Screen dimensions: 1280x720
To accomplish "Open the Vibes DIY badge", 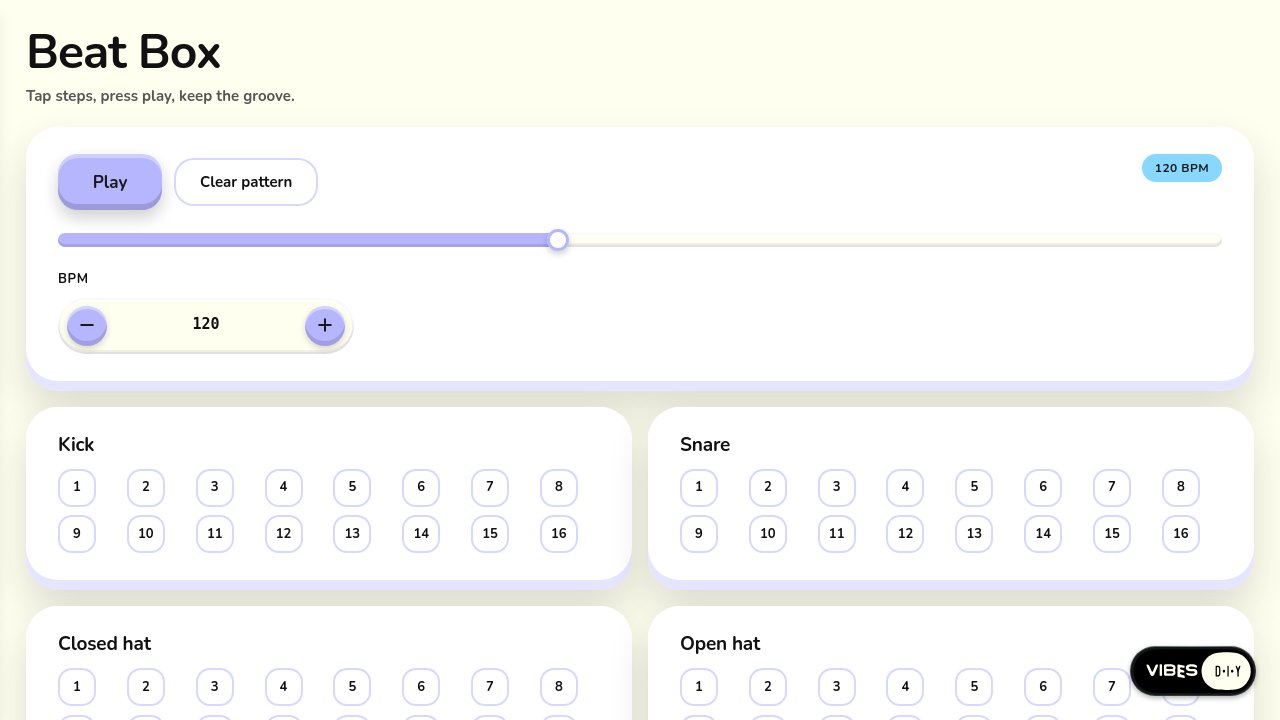I will point(1193,671).
